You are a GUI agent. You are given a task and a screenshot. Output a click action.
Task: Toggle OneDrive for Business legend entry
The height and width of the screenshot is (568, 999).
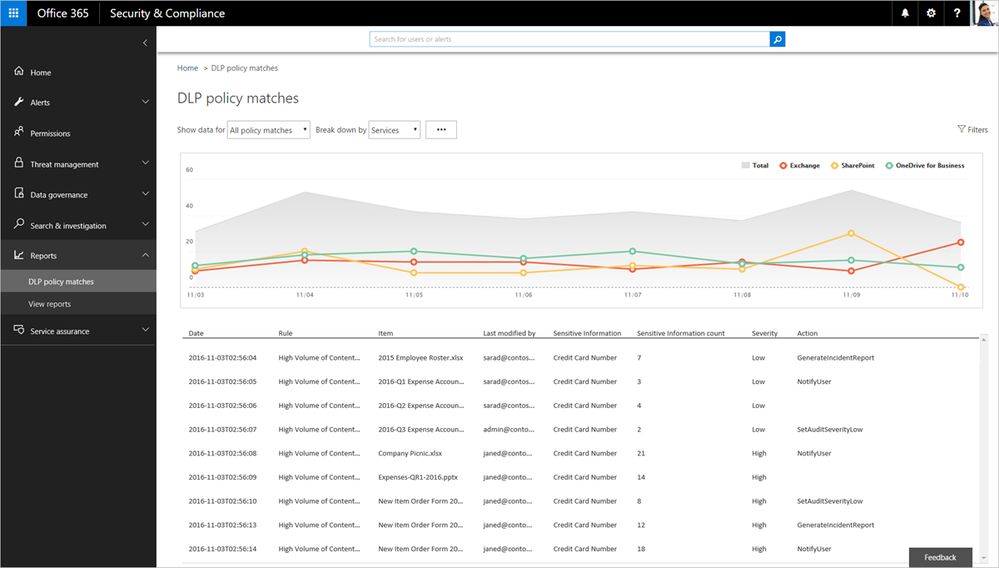pos(925,166)
